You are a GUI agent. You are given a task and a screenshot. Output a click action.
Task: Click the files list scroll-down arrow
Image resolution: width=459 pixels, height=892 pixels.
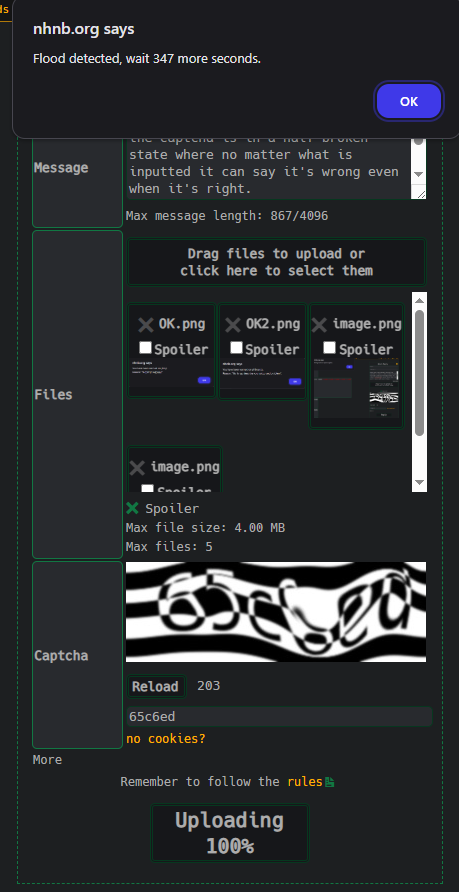click(419, 482)
